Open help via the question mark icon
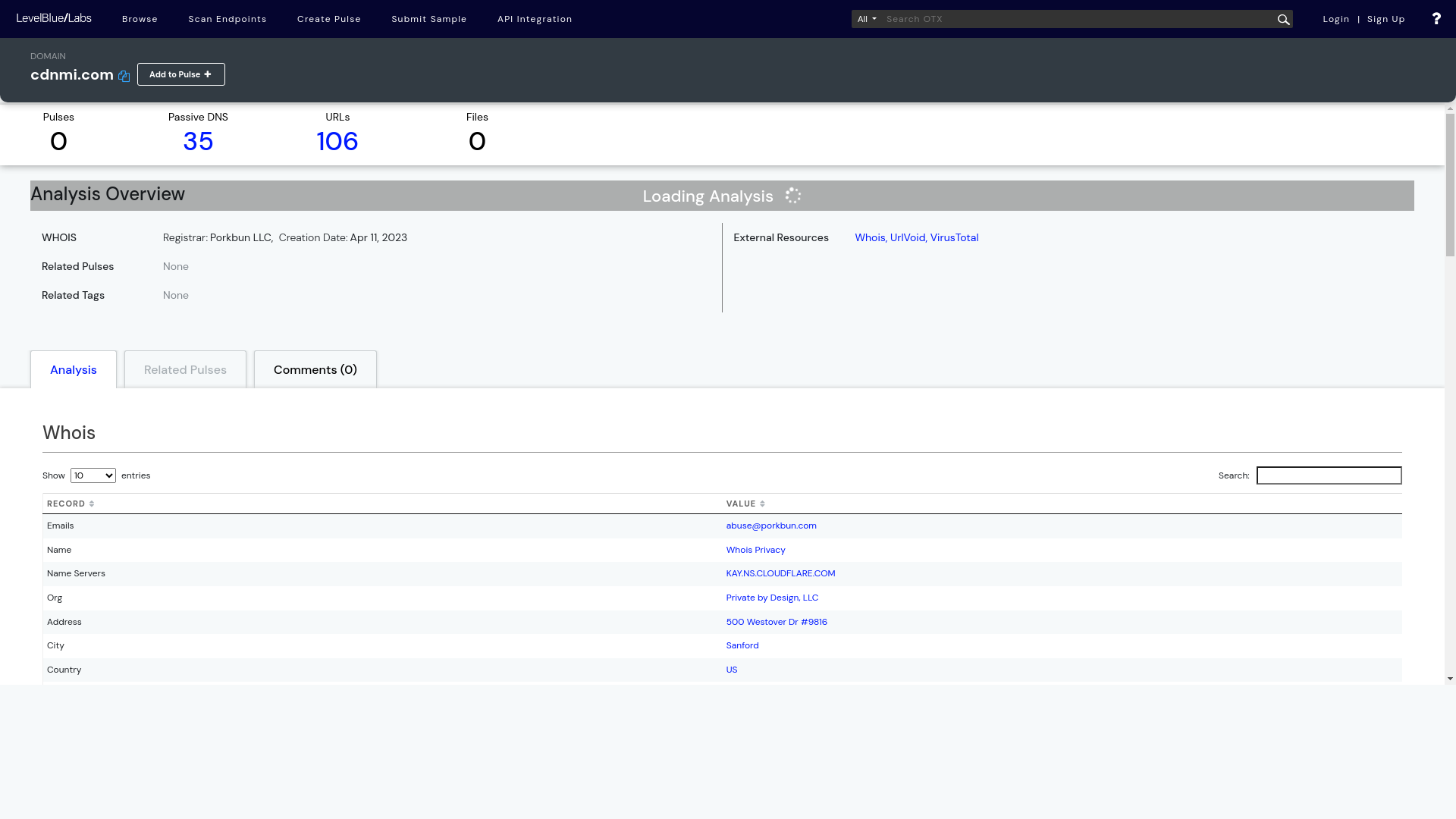 tap(1436, 19)
